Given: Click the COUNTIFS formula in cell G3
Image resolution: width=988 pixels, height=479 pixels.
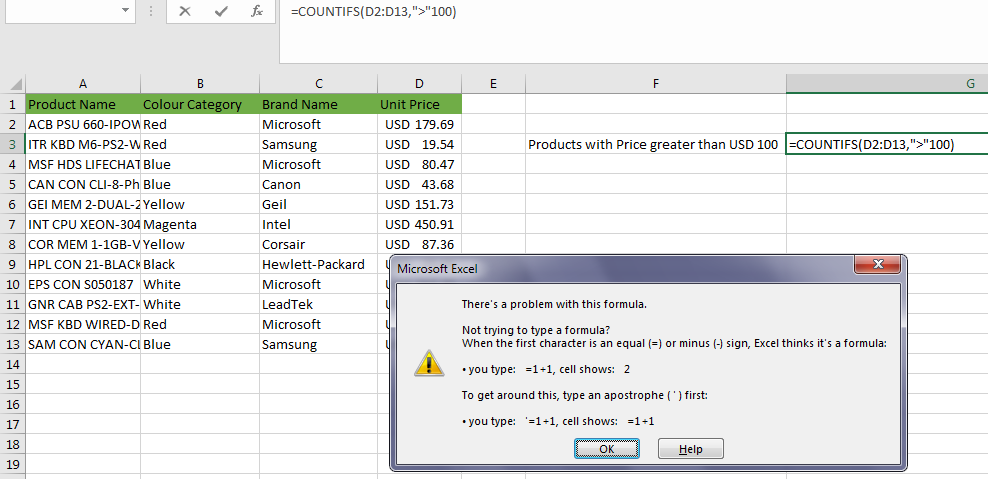Looking at the screenshot, I should (x=887, y=144).
